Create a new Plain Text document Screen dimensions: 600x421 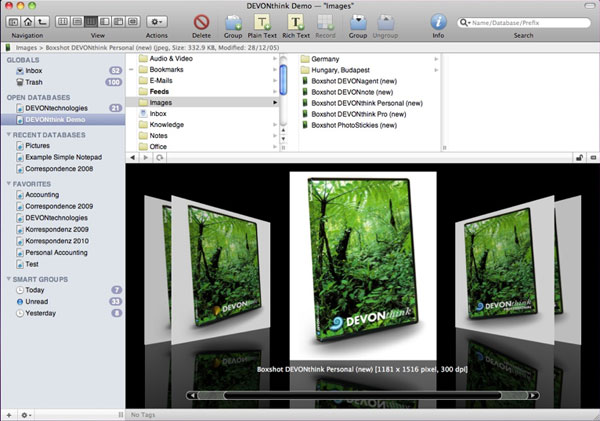coord(261,21)
